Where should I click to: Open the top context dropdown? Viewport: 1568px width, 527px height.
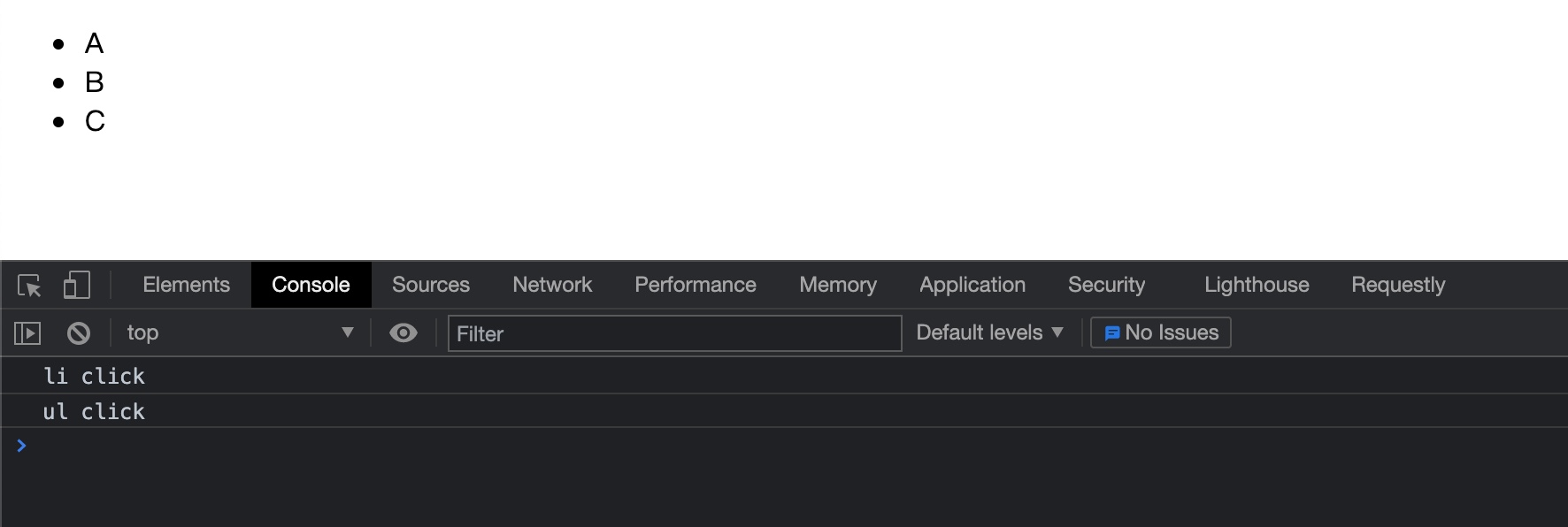coord(239,333)
